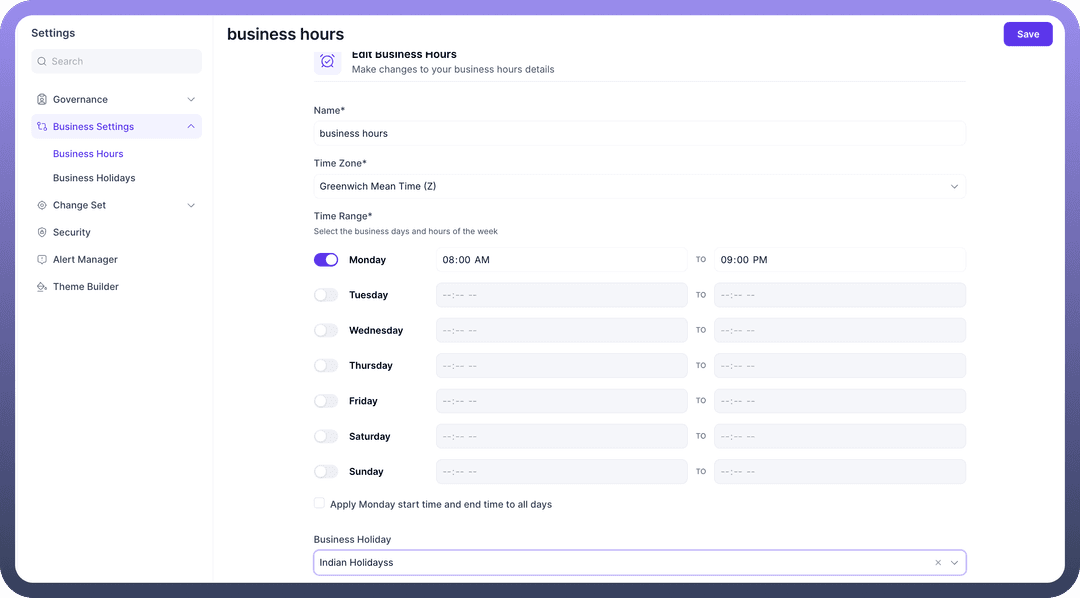1080x598 pixels.
Task: Enable the Wednesday toggle switch
Action: [326, 331]
